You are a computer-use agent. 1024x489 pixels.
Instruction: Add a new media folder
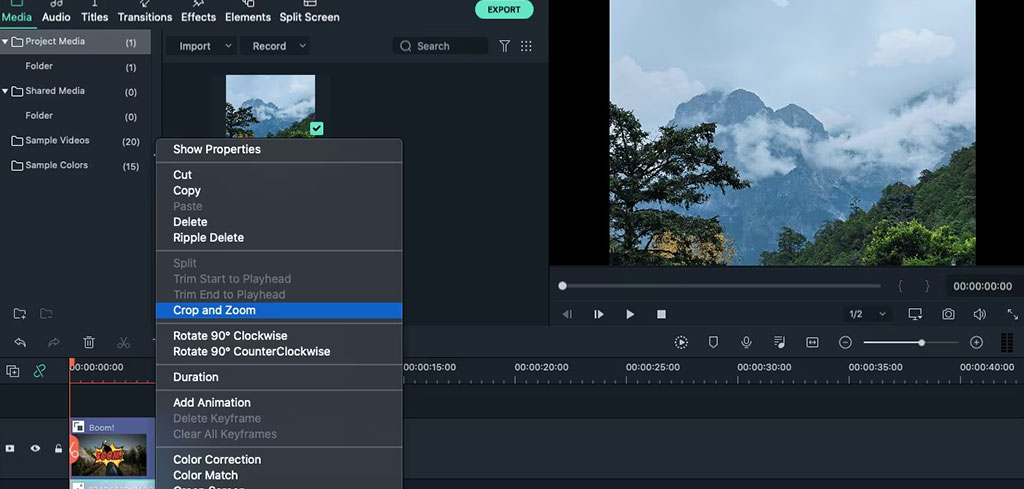[x=20, y=314]
